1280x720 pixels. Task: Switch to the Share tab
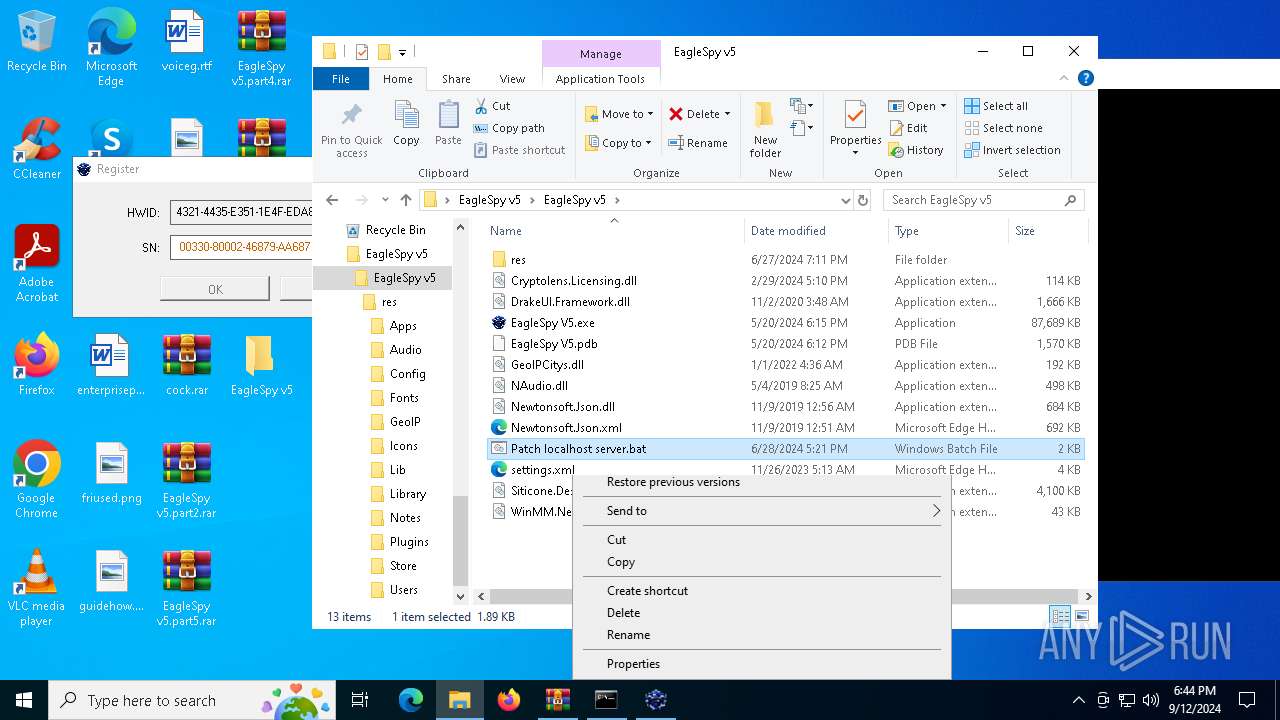pos(456,79)
